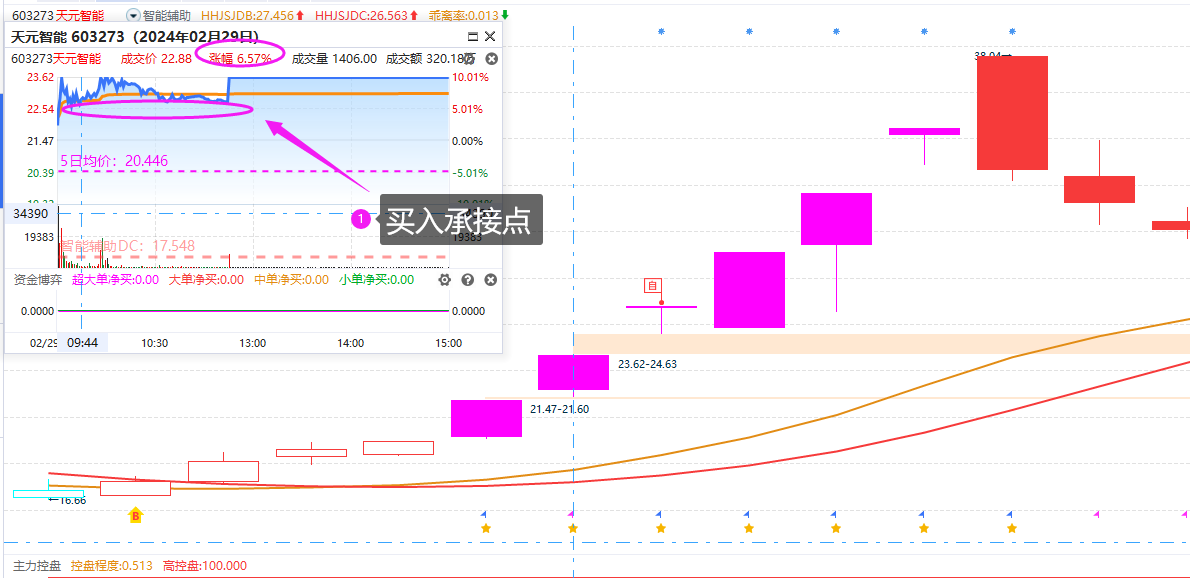The height and width of the screenshot is (578, 1190).
Task: Click the 智能辅助 indicator name in top bar
Action: (x=166, y=14)
